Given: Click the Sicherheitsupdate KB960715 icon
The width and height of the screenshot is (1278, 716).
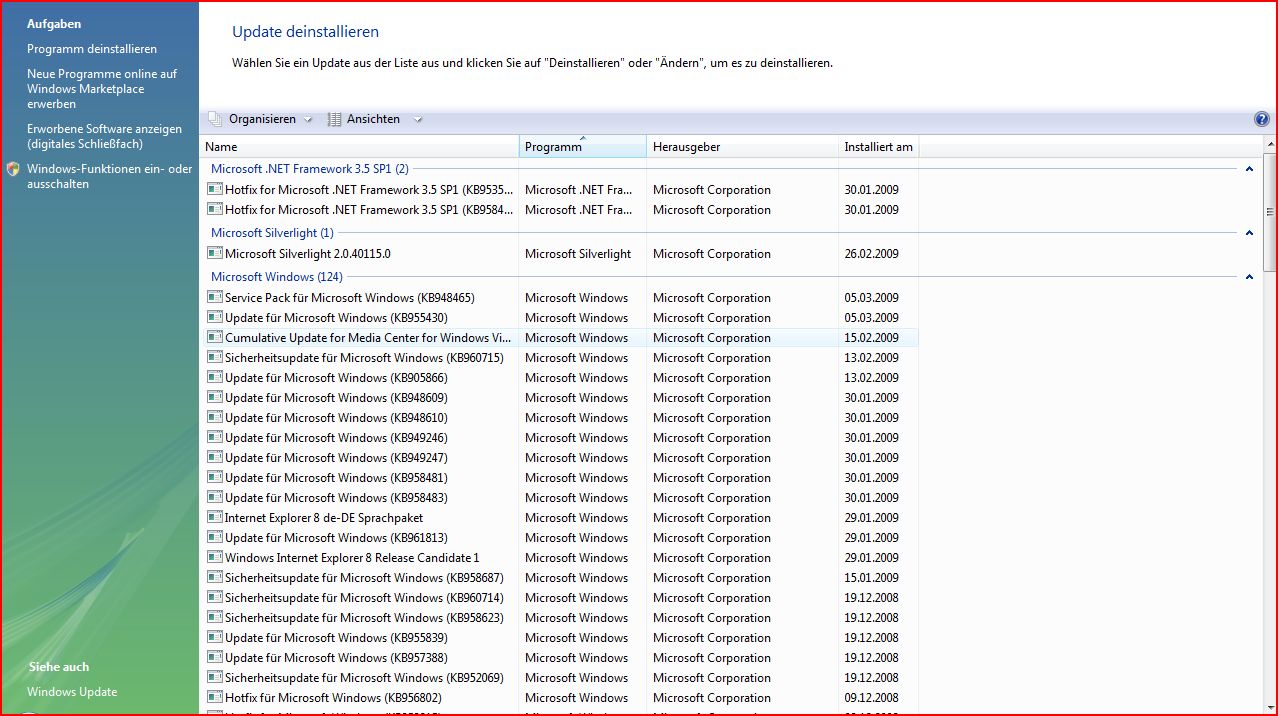Looking at the screenshot, I should click(214, 357).
